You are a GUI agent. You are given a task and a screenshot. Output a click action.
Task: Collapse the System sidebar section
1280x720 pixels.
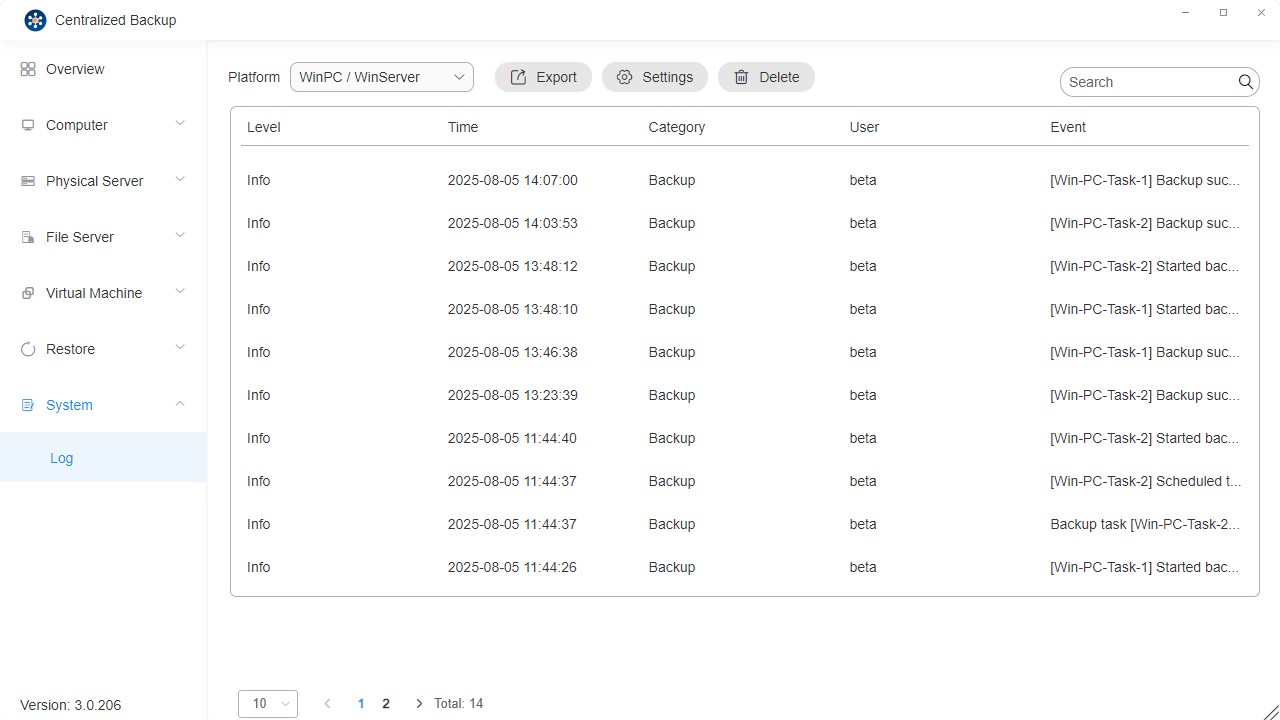[179, 404]
